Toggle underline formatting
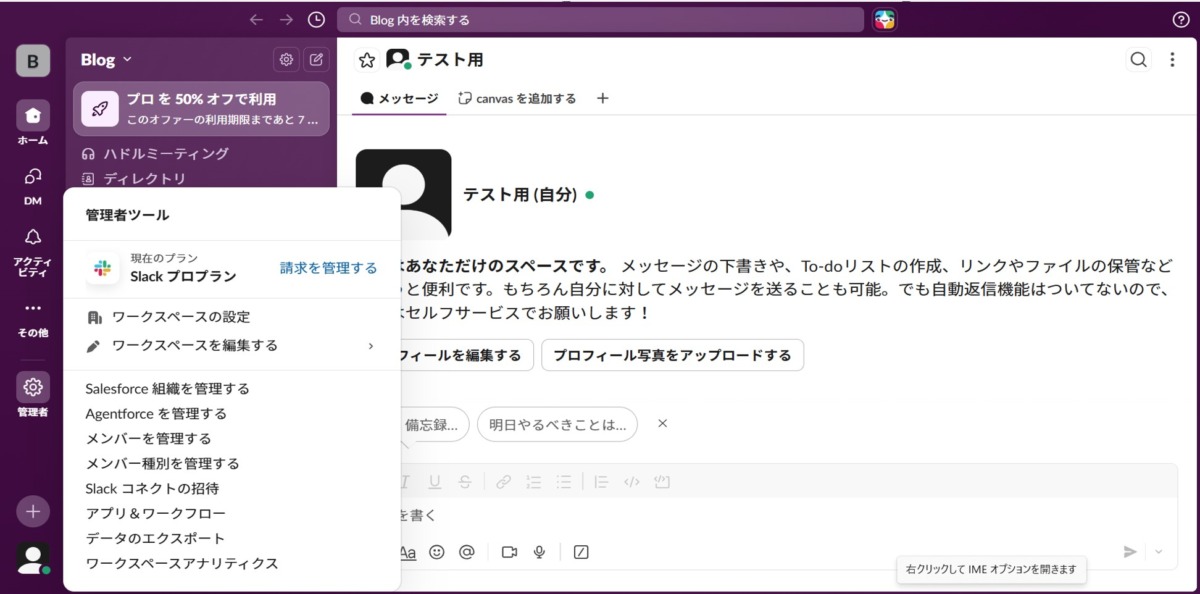The image size is (1200, 594). (434, 481)
